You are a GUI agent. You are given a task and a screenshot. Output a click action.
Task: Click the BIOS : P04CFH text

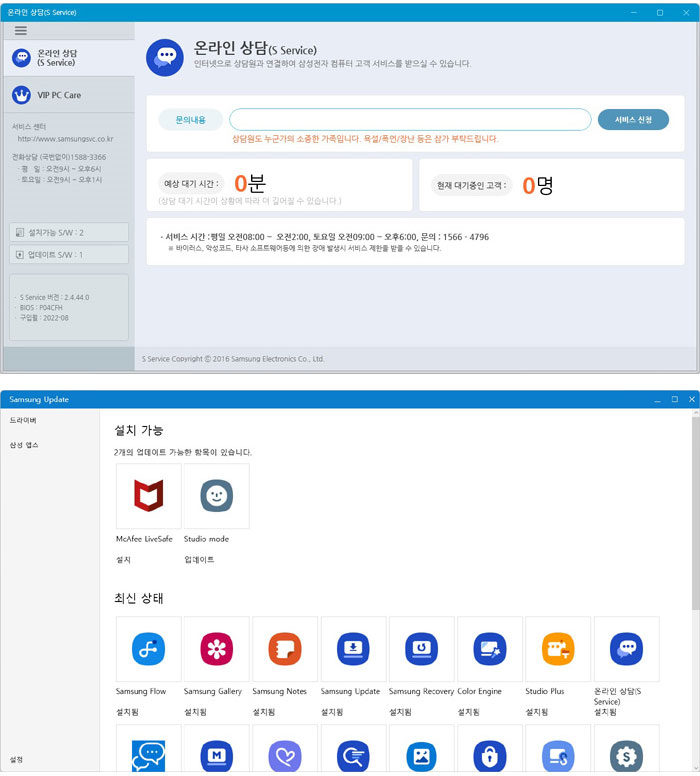(41, 308)
